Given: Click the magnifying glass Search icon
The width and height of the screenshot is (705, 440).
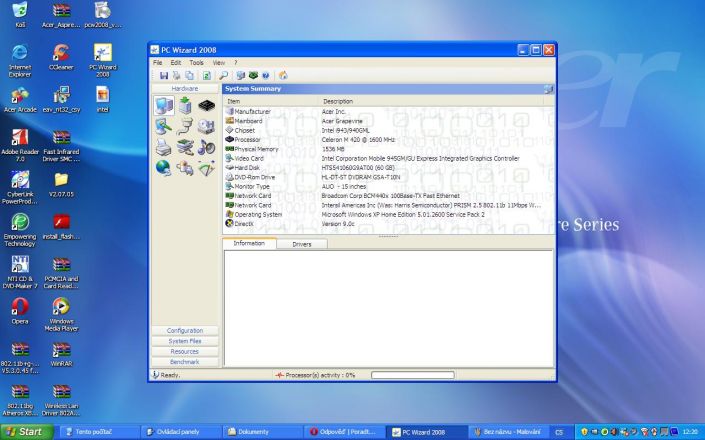Looking at the screenshot, I should pyautogui.click(x=223, y=76).
